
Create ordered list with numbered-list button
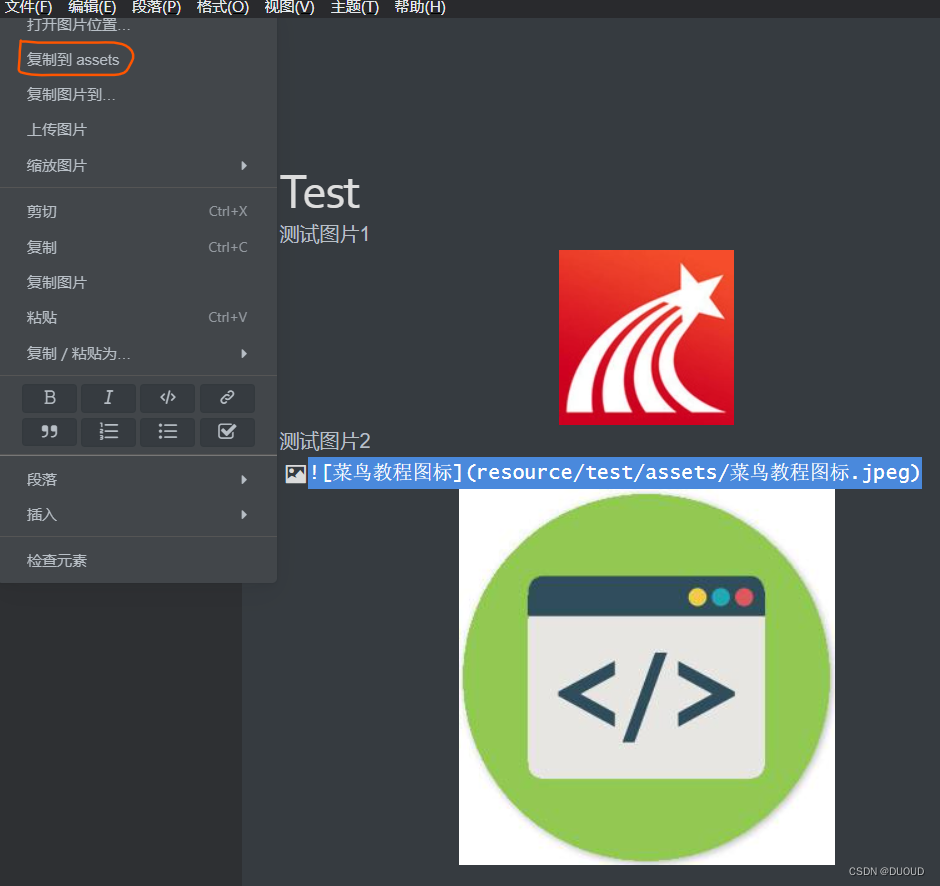click(109, 432)
